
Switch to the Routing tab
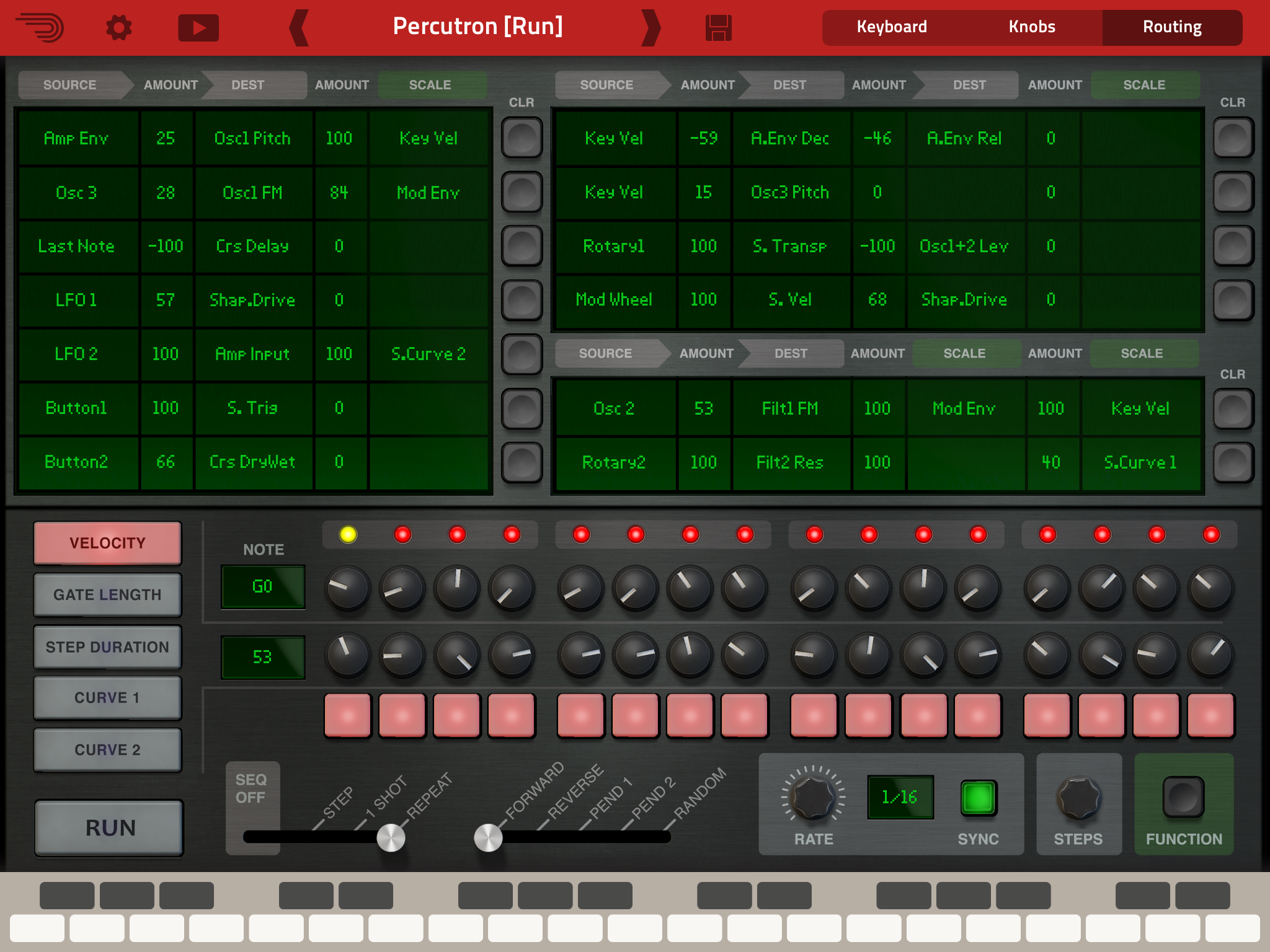[x=1172, y=27]
